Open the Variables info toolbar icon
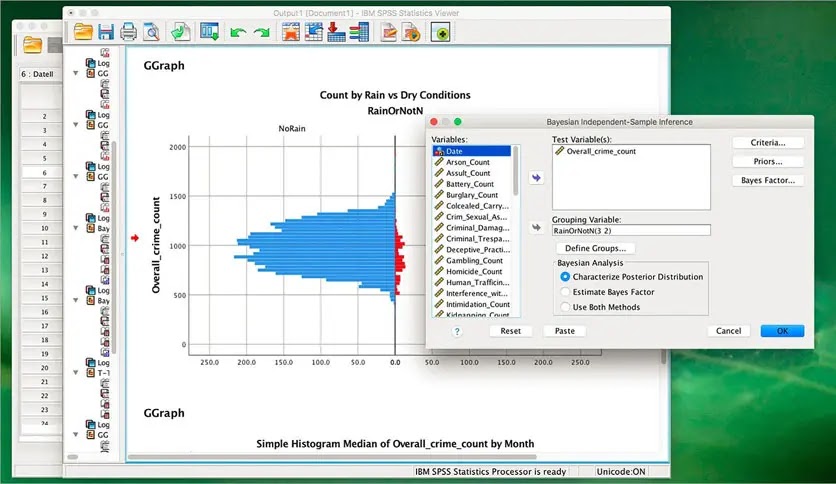The image size is (836, 484). click(x=359, y=33)
